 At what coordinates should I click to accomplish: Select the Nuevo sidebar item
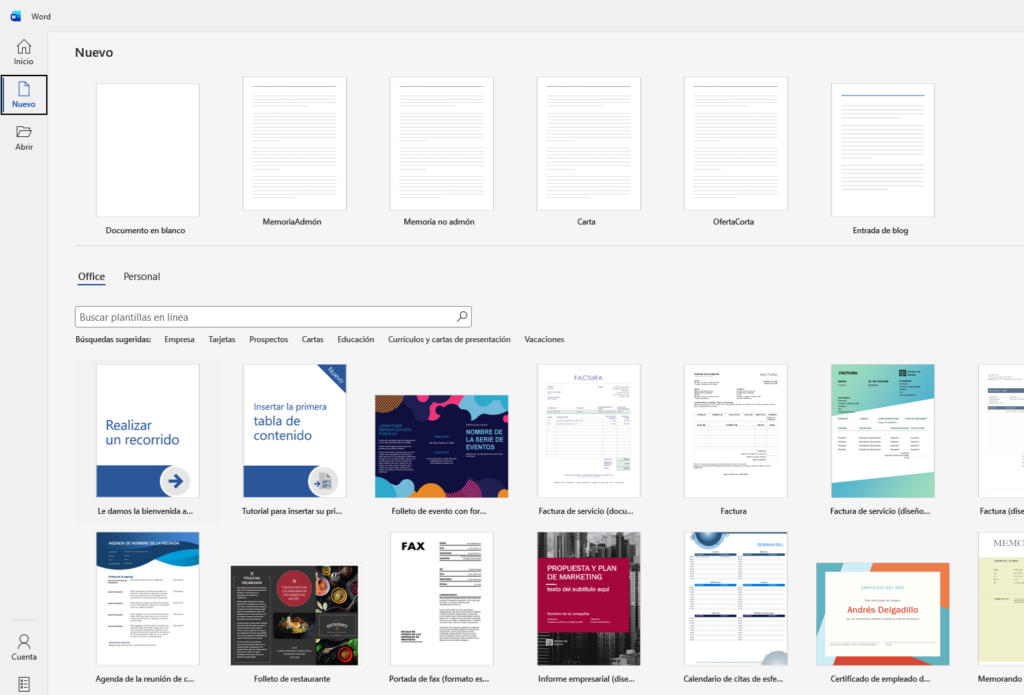[x=24, y=95]
